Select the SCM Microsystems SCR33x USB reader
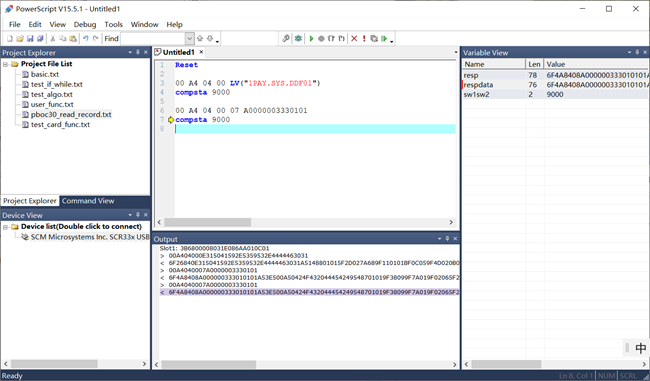 pyautogui.click(x=90, y=237)
